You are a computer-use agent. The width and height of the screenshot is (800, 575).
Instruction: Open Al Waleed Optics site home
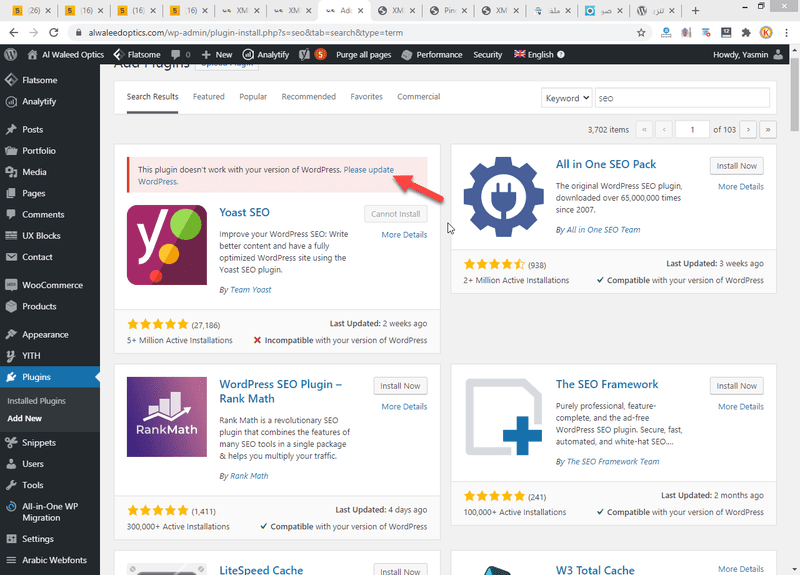[65, 55]
